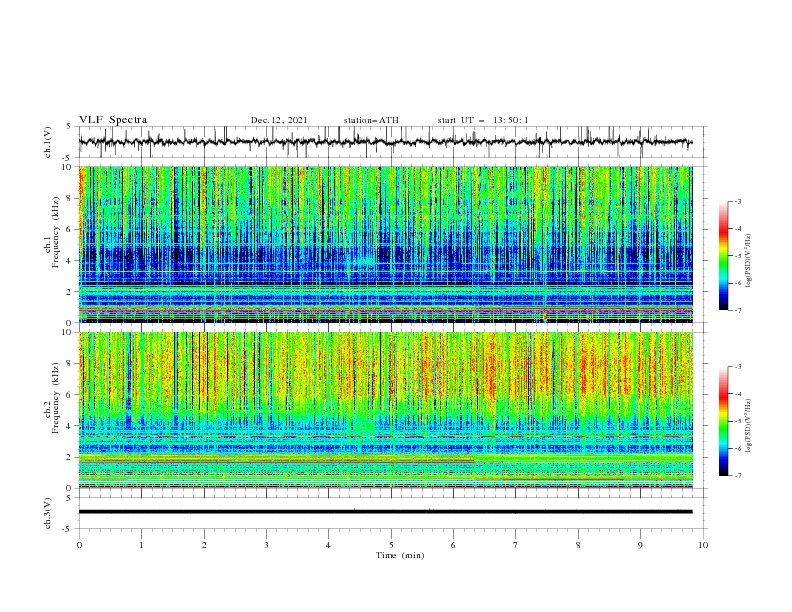Click time axis tick label '2'
The width and height of the screenshot is (792, 612).
(204, 545)
